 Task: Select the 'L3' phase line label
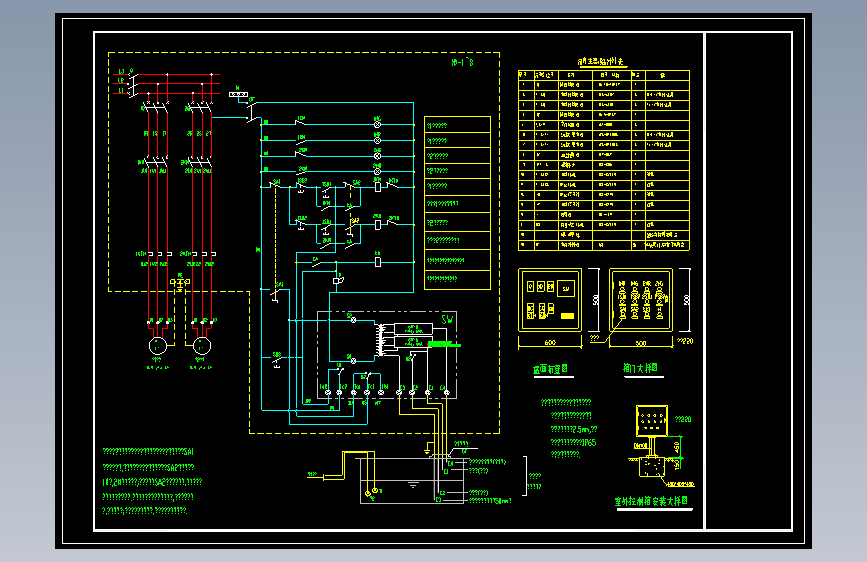(x=122, y=72)
